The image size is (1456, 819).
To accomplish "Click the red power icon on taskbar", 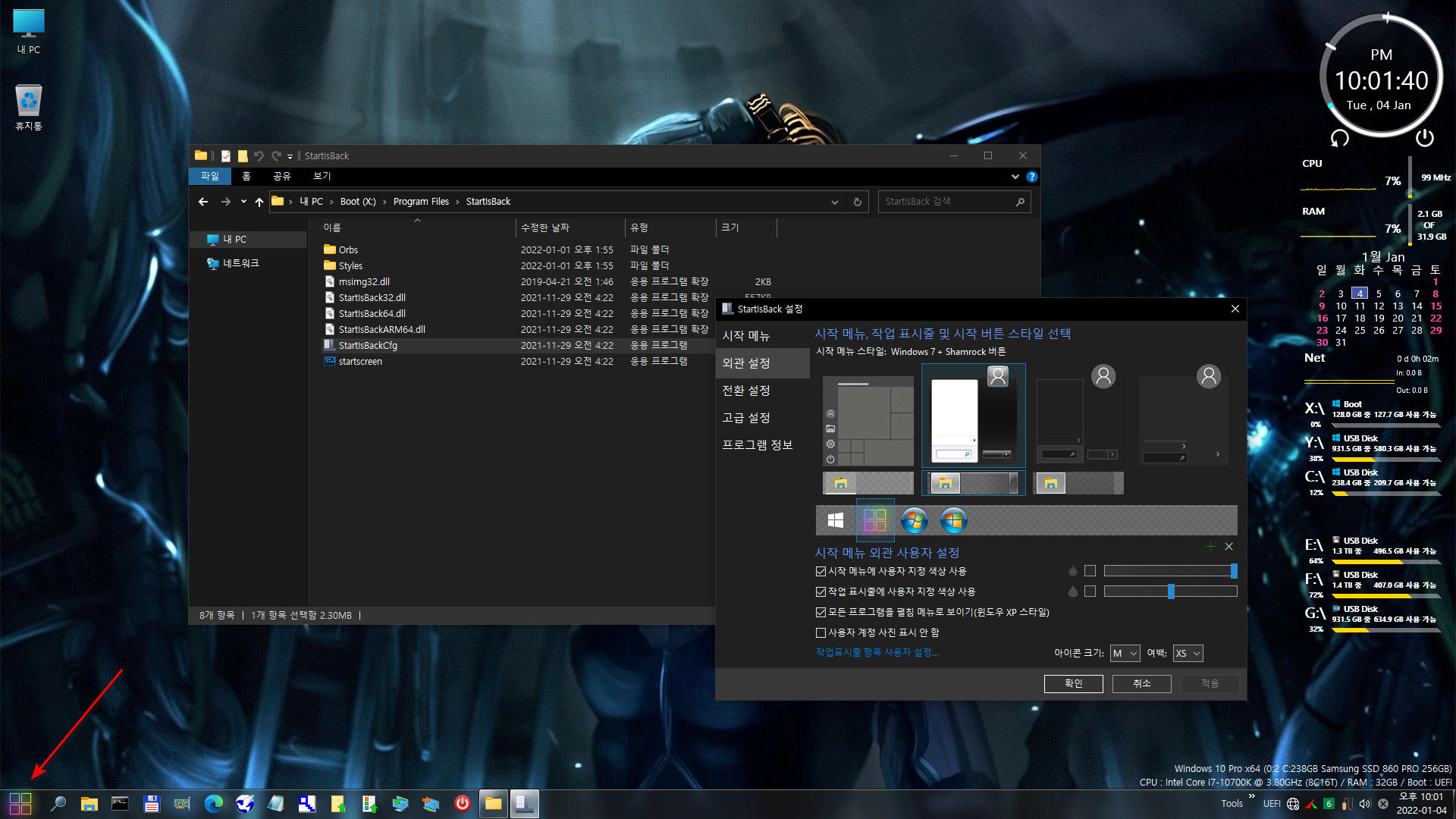I will pyautogui.click(x=462, y=804).
